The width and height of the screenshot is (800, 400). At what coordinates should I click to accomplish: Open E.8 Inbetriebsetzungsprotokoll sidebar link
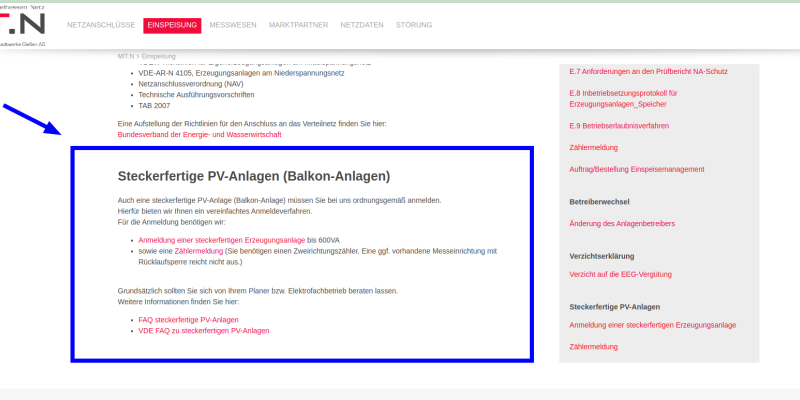tap(623, 98)
